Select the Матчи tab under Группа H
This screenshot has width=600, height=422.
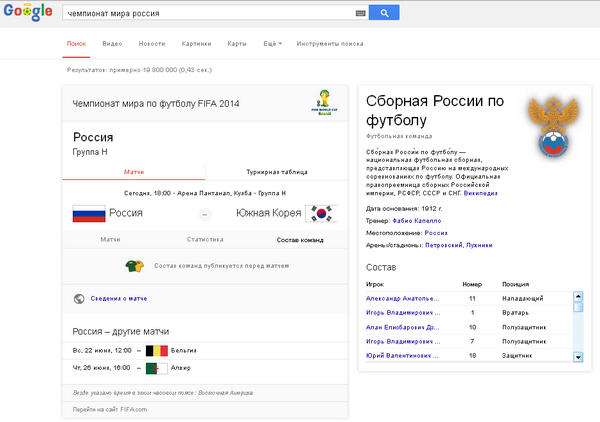point(134,172)
